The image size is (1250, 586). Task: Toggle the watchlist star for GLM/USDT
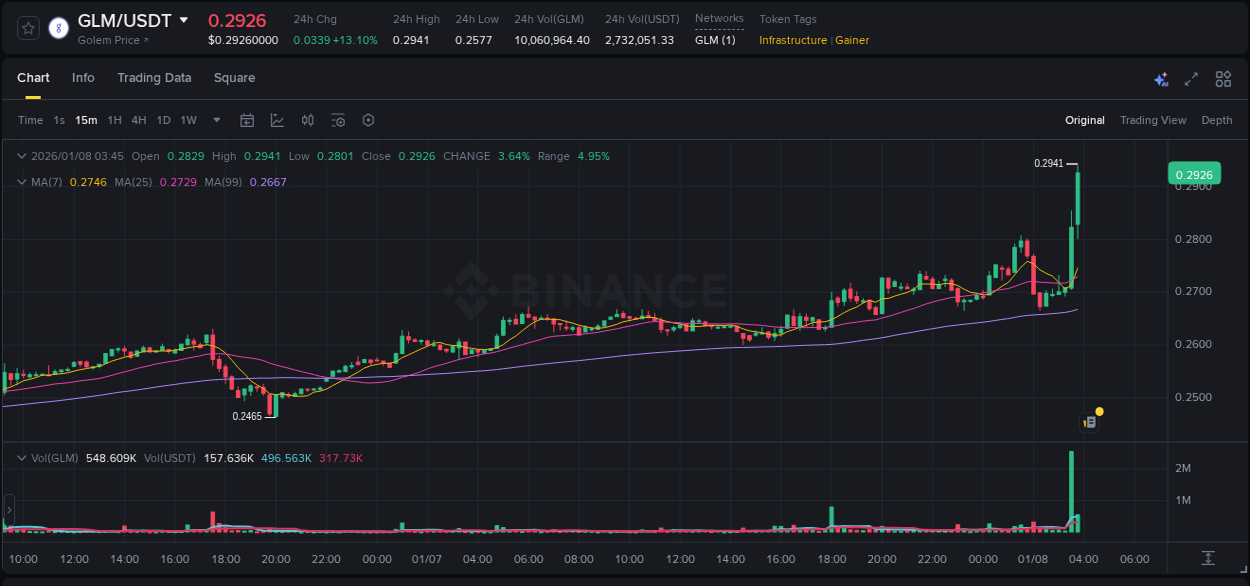(x=27, y=28)
